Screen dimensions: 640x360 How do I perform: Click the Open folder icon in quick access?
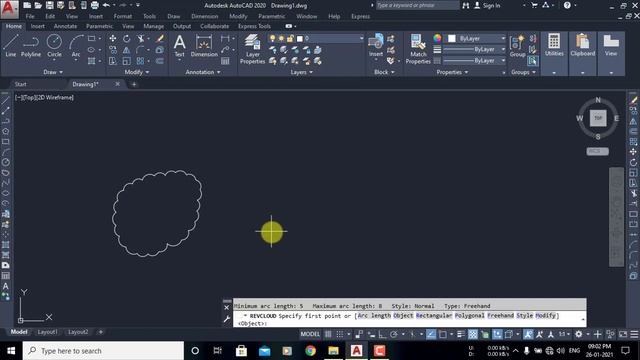click(x=38, y=5)
